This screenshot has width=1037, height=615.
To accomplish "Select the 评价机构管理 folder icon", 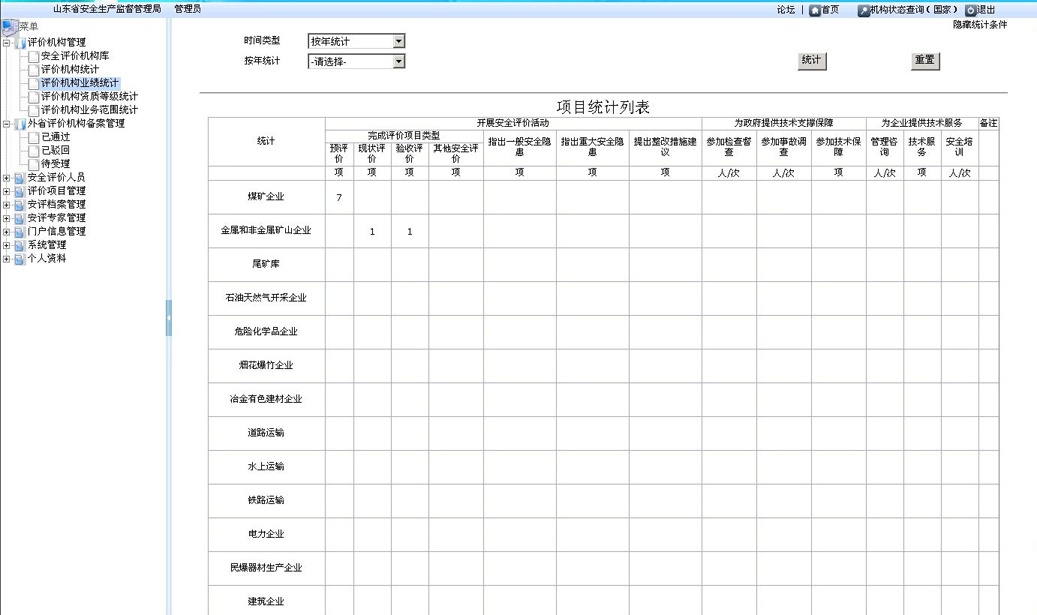I will [20, 43].
